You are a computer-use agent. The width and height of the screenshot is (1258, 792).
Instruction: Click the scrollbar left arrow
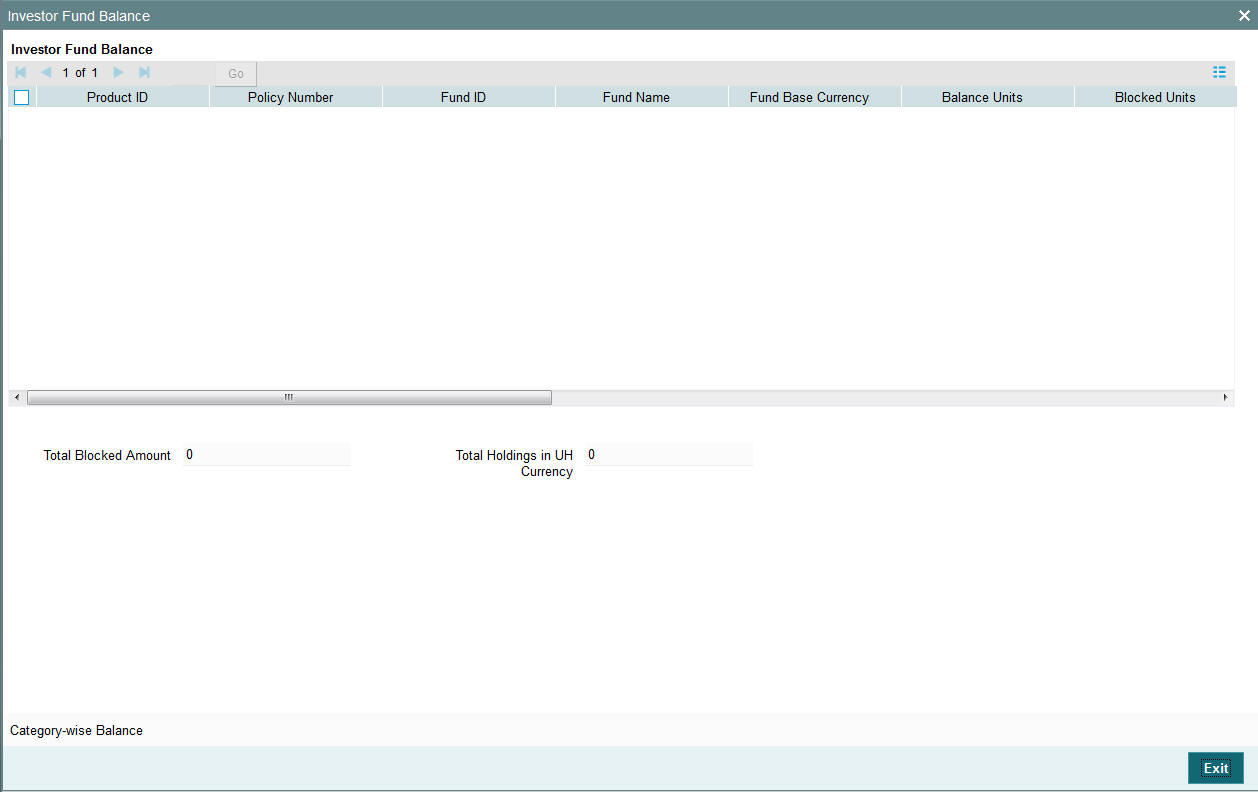[x=16, y=398]
